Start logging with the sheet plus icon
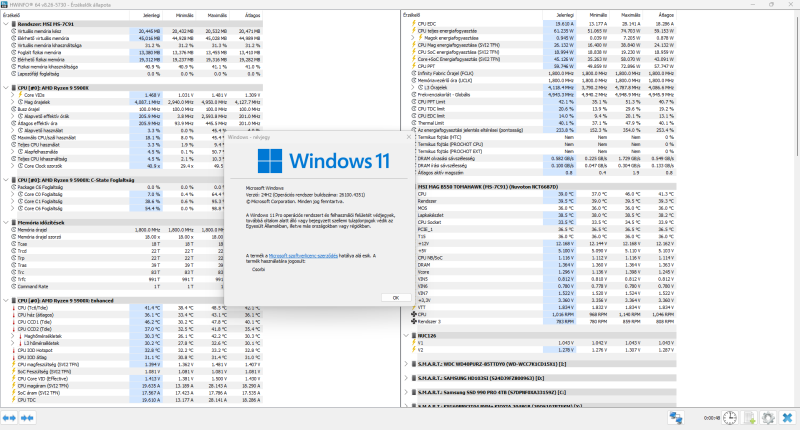This screenshot has width=800, height=430. tap(749, 418)
